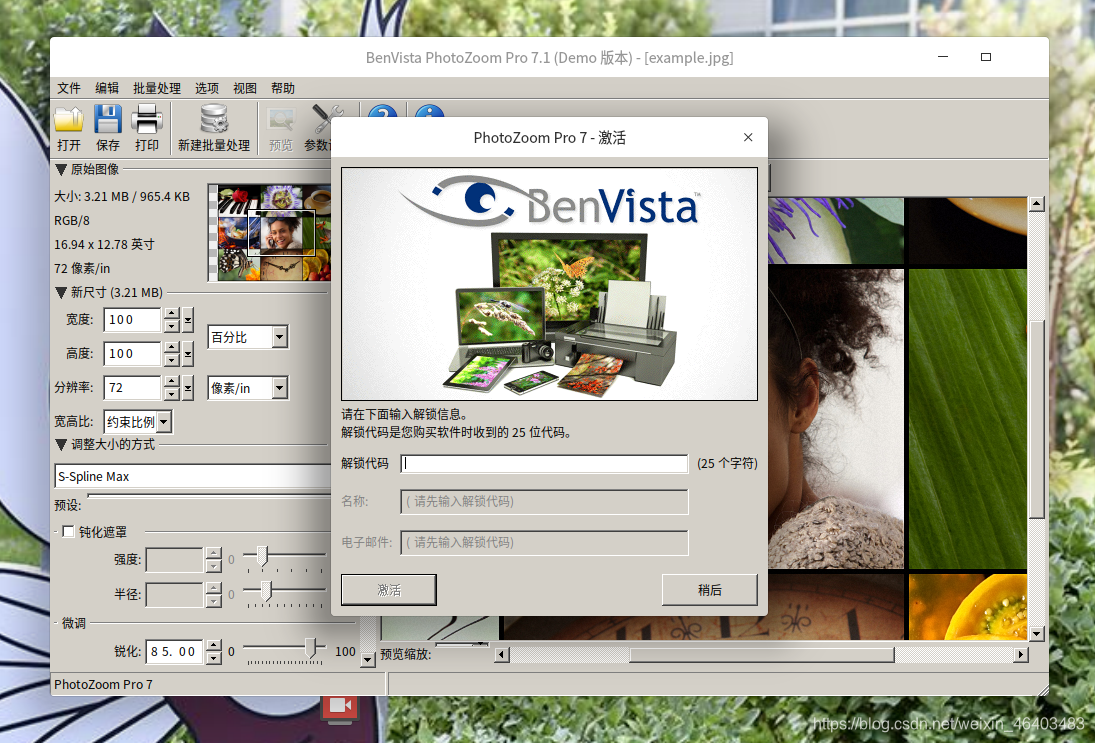Increase 锐化 with the up stepper
Viewport: 1095px width, 743px height.
tap(214, 646)
